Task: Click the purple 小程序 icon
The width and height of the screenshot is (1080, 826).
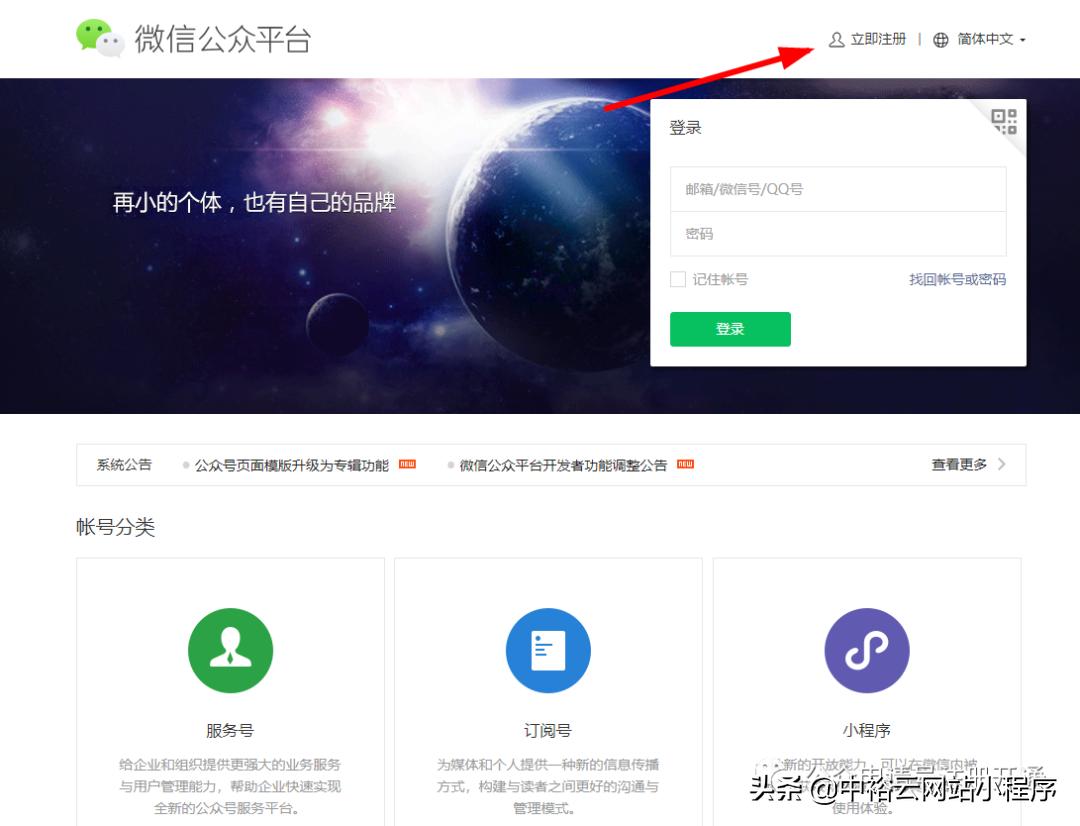Action: point(866,650)
